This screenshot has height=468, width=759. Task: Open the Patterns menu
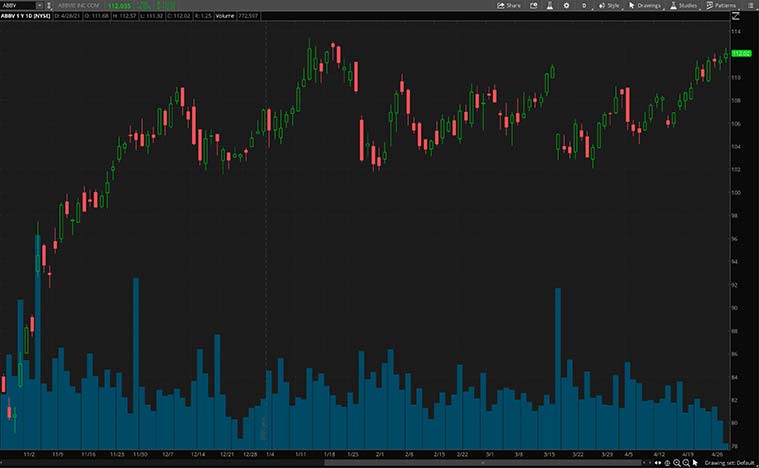coord(722,5)
